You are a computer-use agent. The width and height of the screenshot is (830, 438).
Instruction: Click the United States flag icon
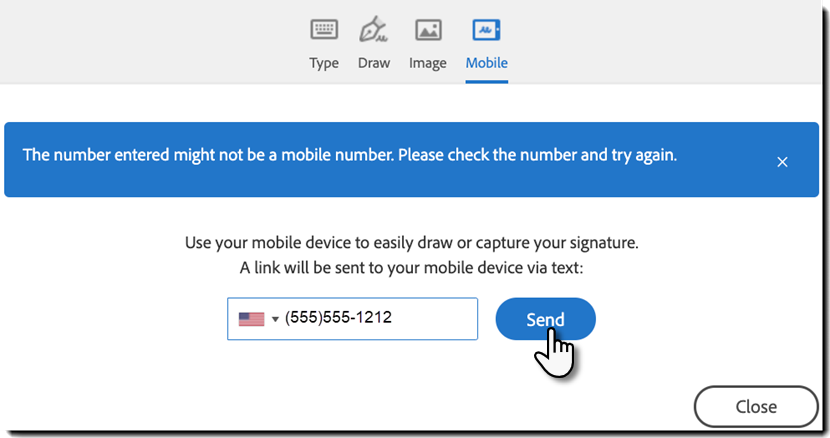coord(251,319)
